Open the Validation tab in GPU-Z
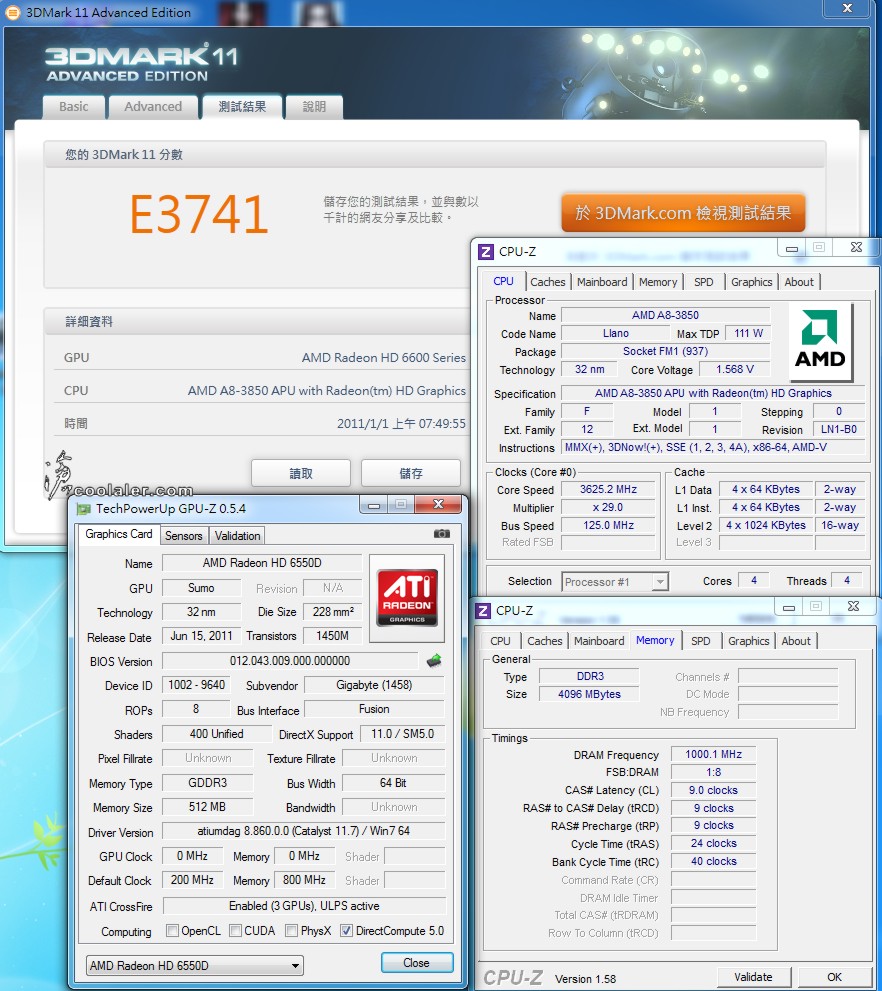This screenshot has width=882, height=991. point(237,535)
